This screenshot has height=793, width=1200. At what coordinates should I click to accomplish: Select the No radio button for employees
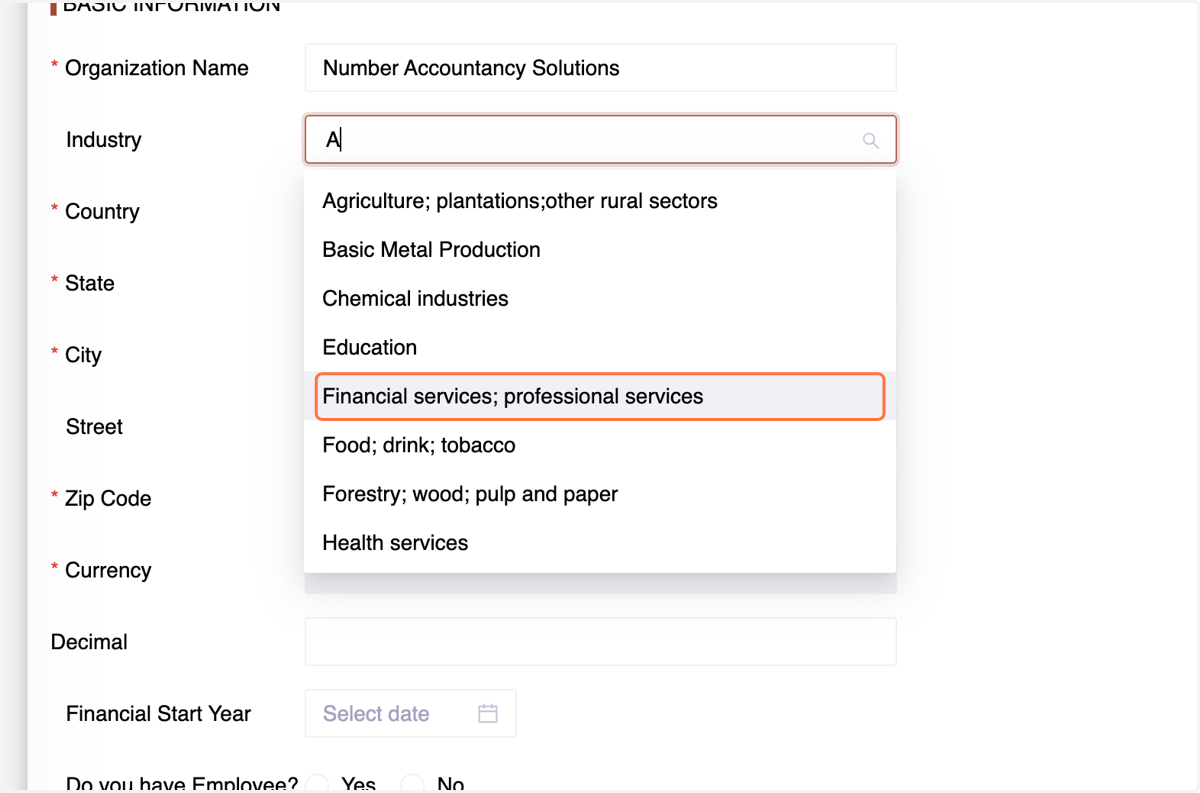pyautogui.click(x=412, y=785)
